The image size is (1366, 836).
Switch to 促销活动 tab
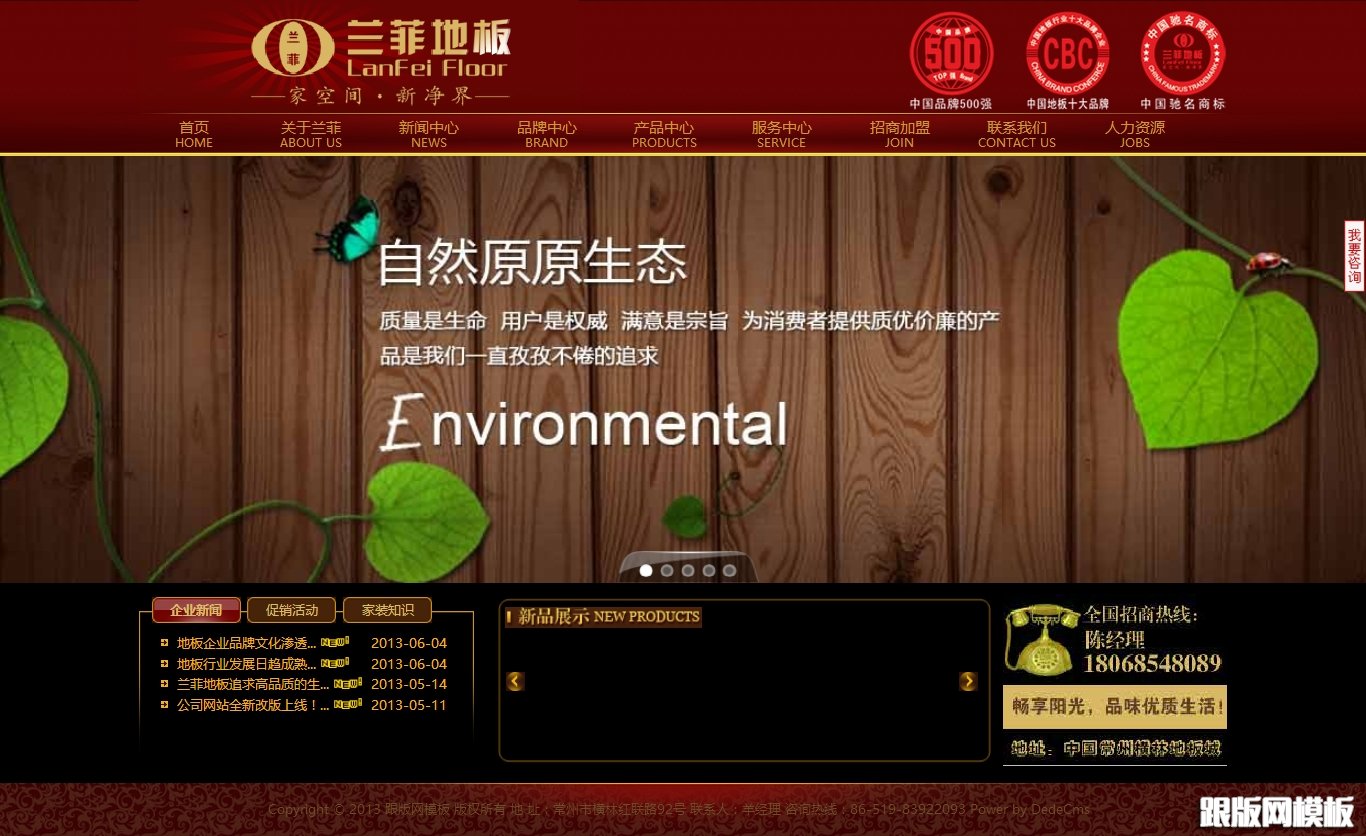(292, 610)
